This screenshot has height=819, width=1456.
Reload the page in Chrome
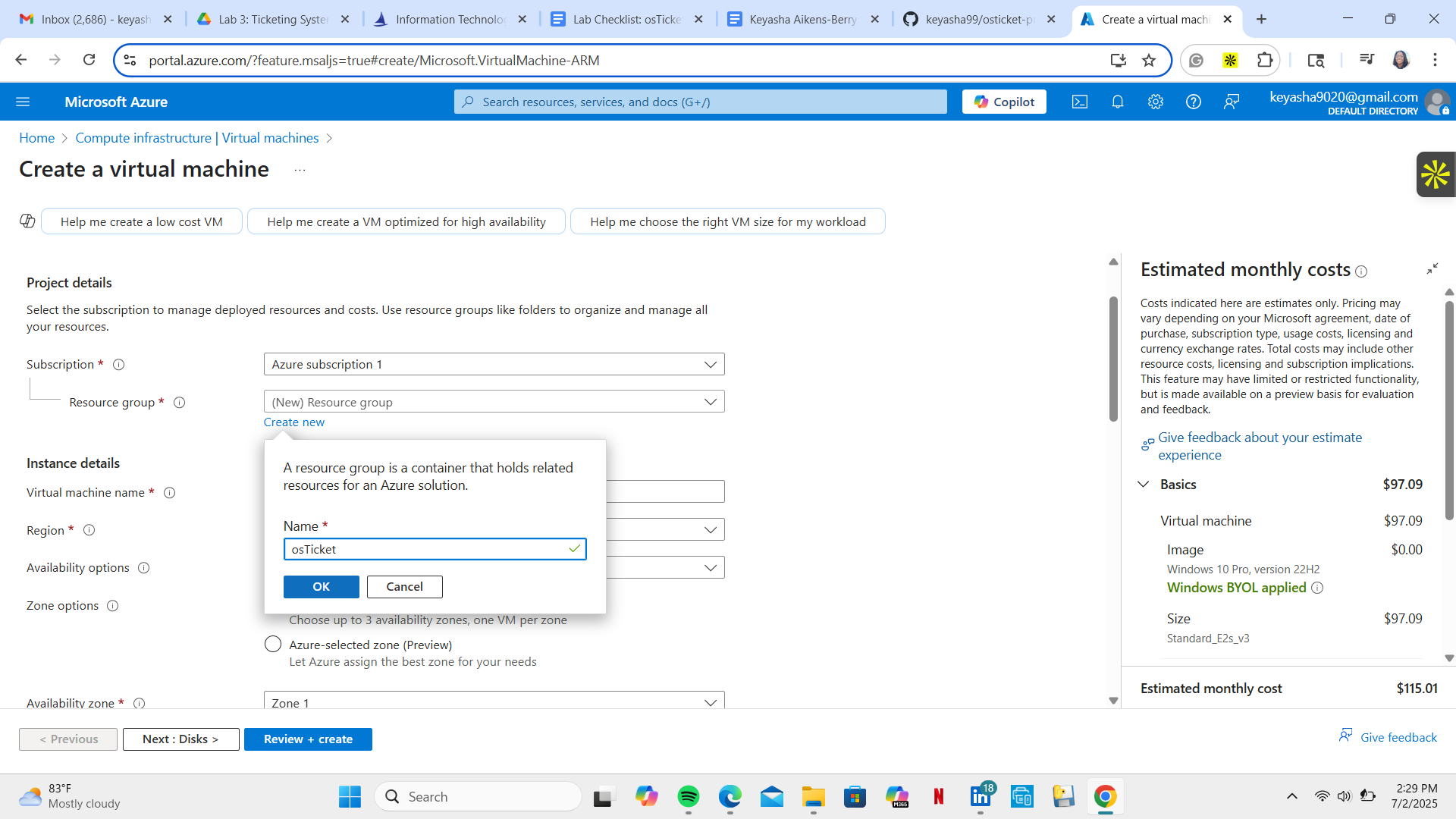point(89,60)
